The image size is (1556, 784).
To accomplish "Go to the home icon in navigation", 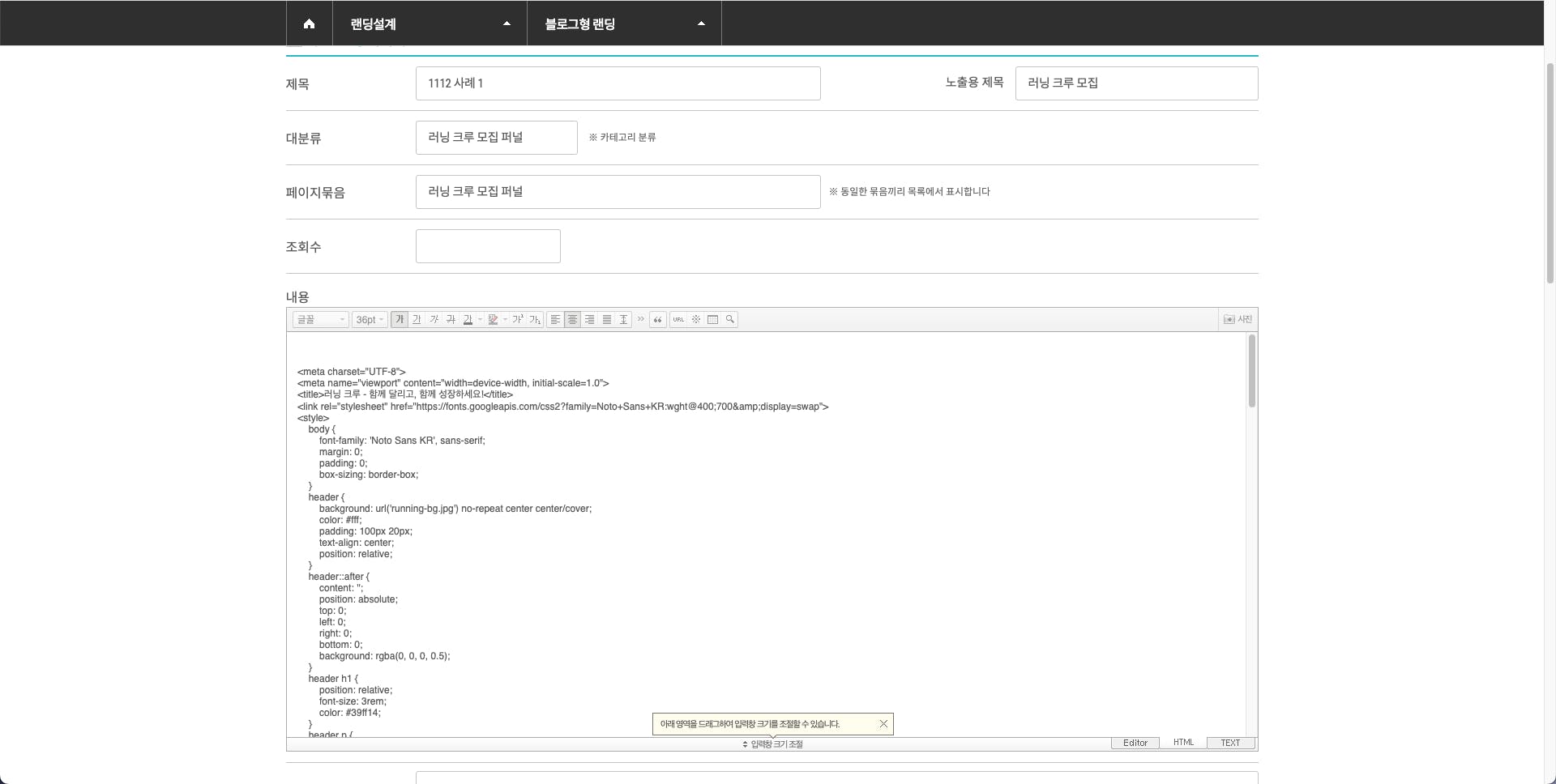I will click(x=309, y=23).
